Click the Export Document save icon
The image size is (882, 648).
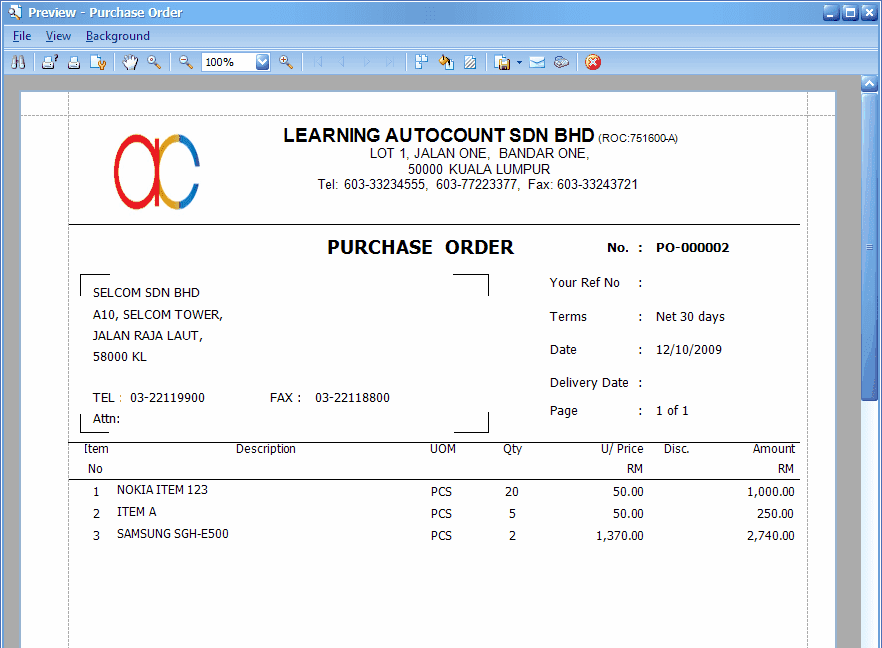(502, 62)
